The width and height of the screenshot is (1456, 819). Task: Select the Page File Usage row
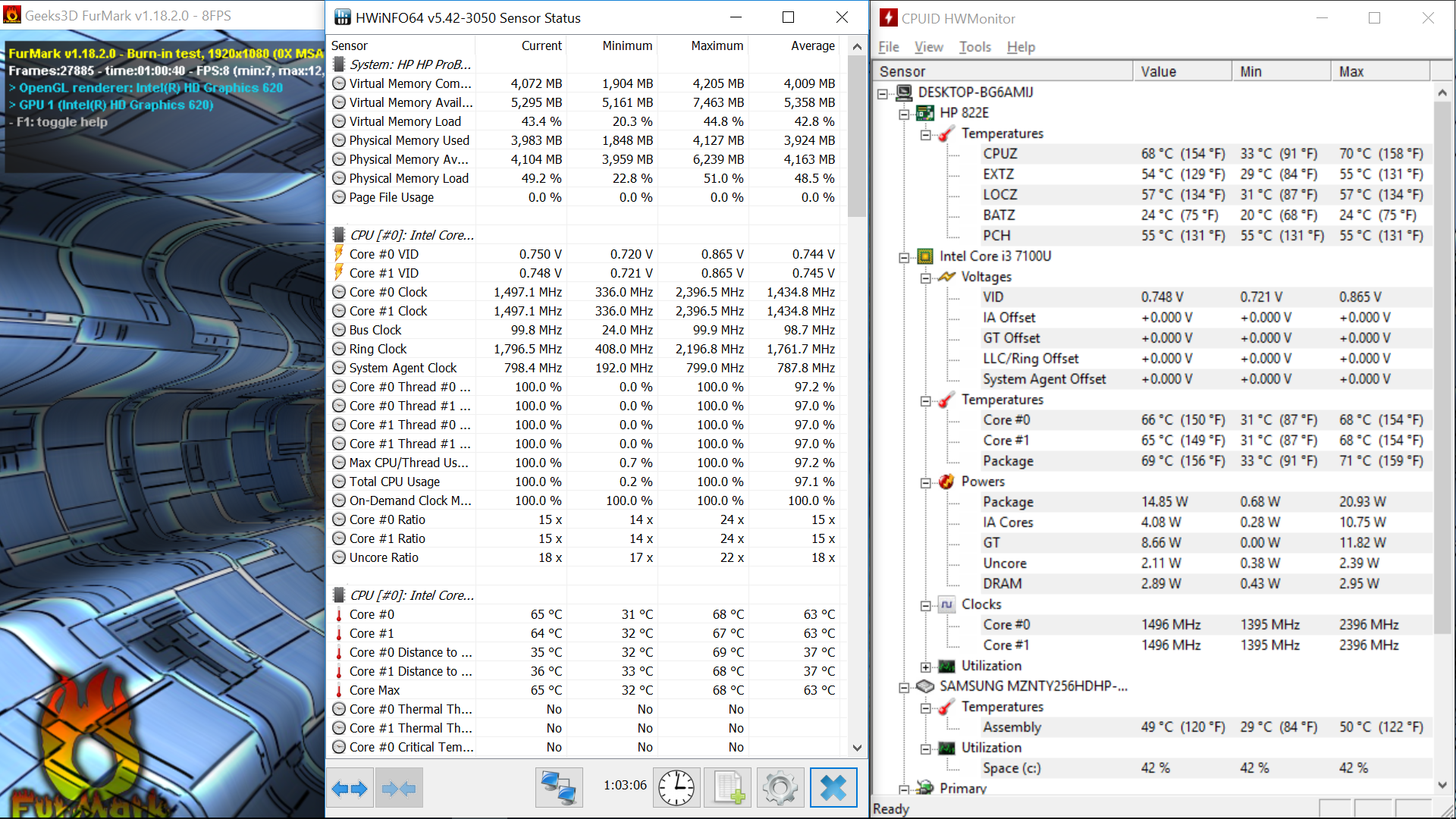click(x=586, y=197)
